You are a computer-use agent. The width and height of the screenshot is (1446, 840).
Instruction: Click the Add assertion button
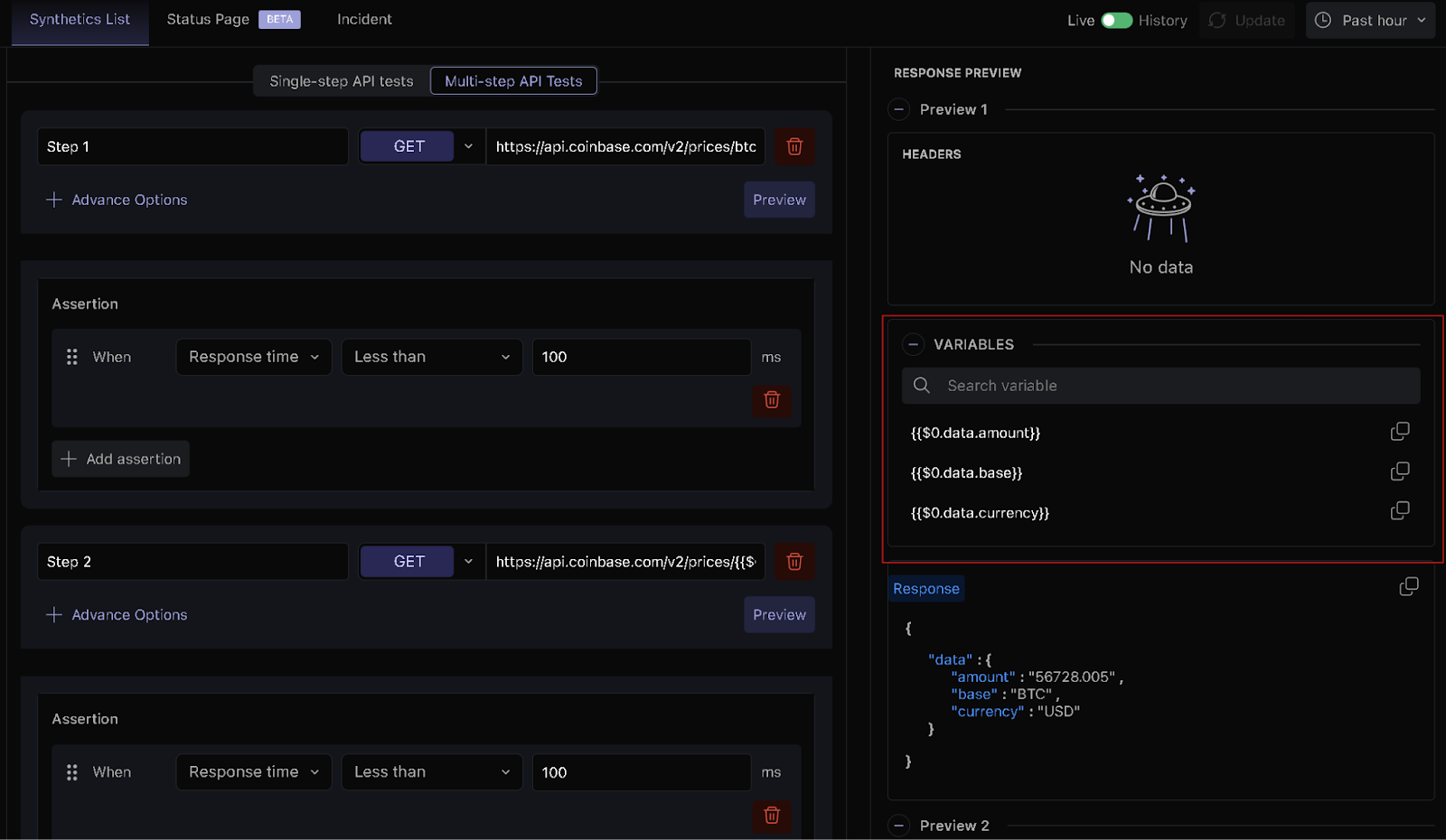(120, 458)
